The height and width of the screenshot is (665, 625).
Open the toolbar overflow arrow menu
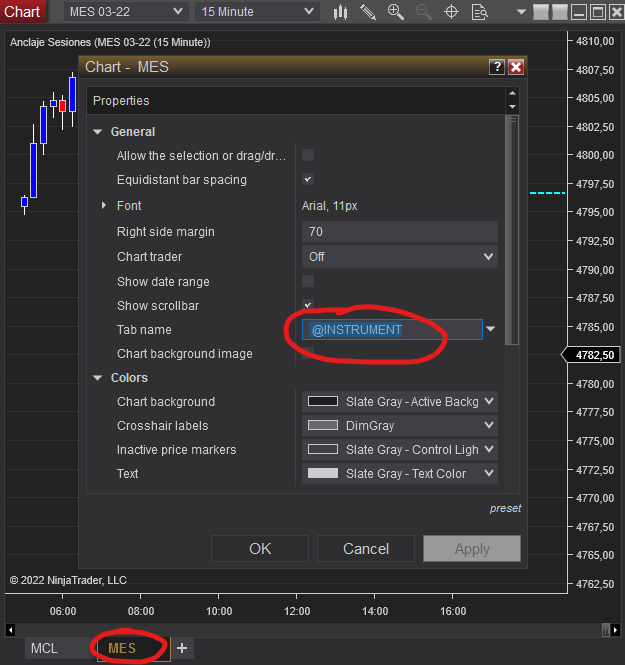pos(521,12)
